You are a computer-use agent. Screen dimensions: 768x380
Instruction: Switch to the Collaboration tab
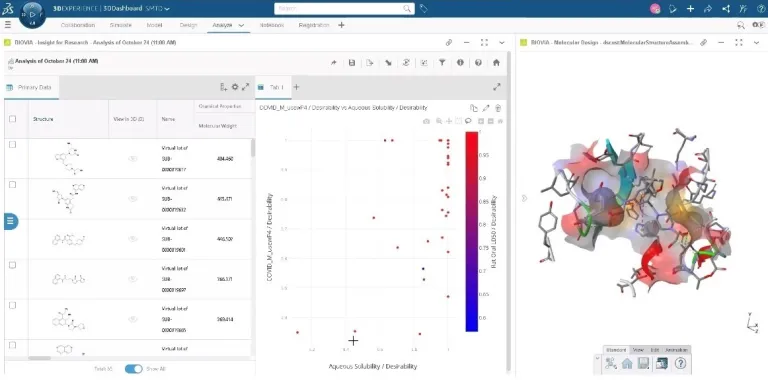point(78,25)
